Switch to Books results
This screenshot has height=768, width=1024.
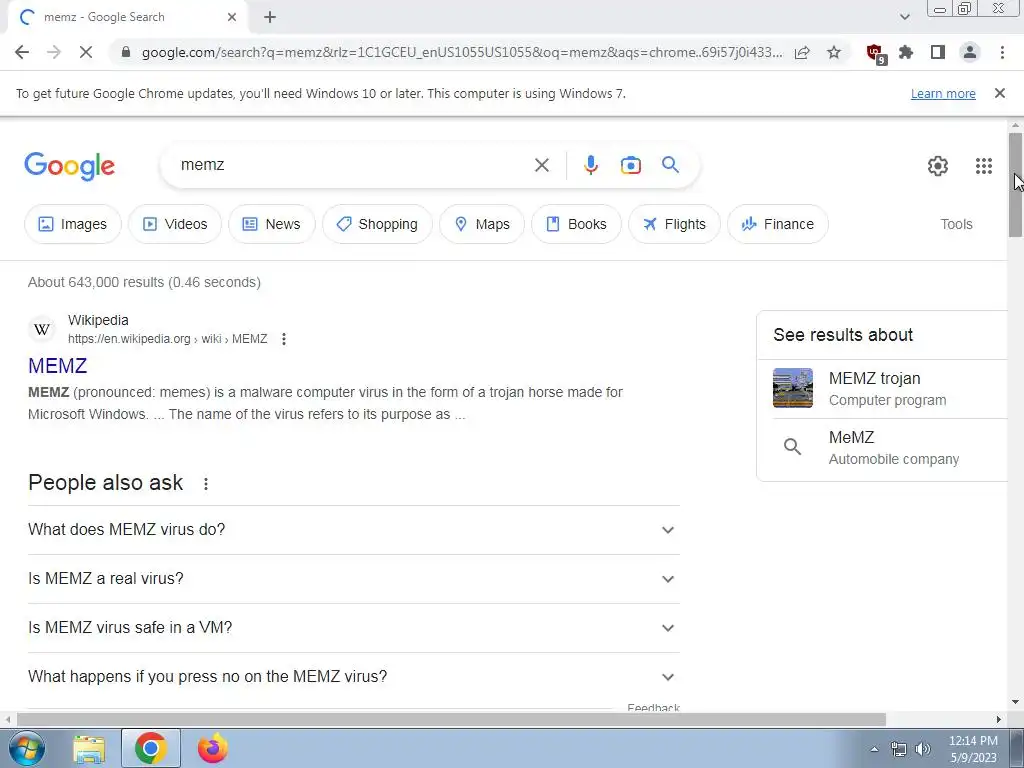point(576,224)
